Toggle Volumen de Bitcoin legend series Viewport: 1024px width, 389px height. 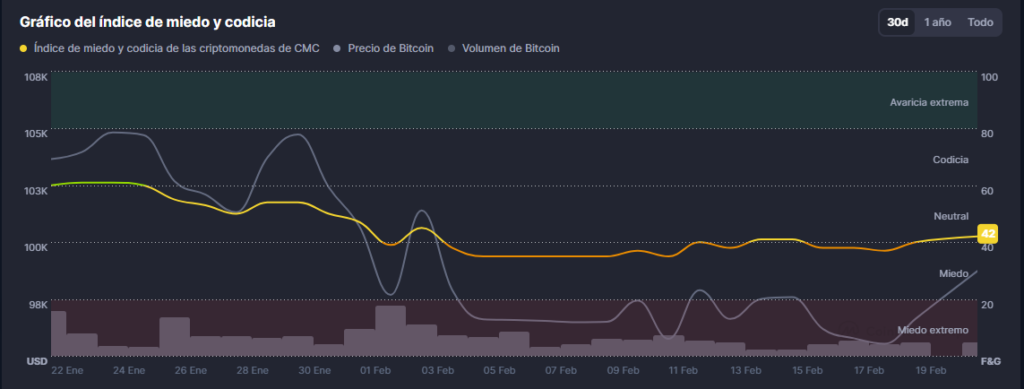[x=504, y=48]
